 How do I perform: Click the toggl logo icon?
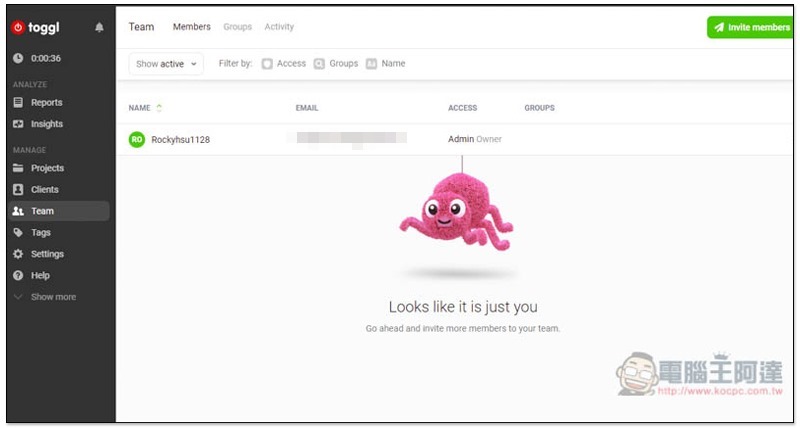pyautogui.click(x=17, y=28)
